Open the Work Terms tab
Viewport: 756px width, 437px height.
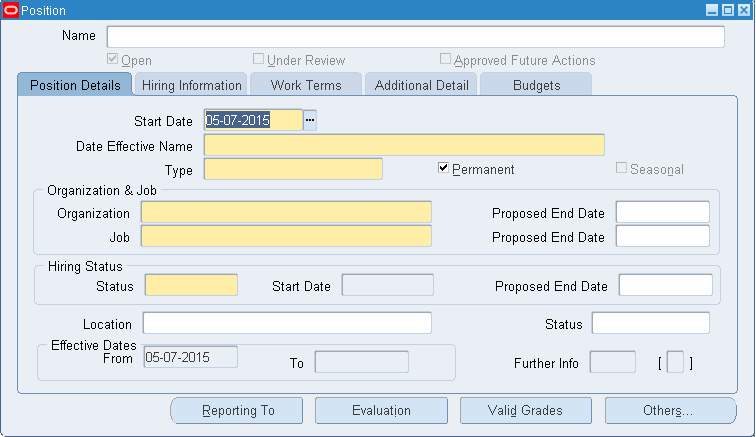[x=307, y=85]
